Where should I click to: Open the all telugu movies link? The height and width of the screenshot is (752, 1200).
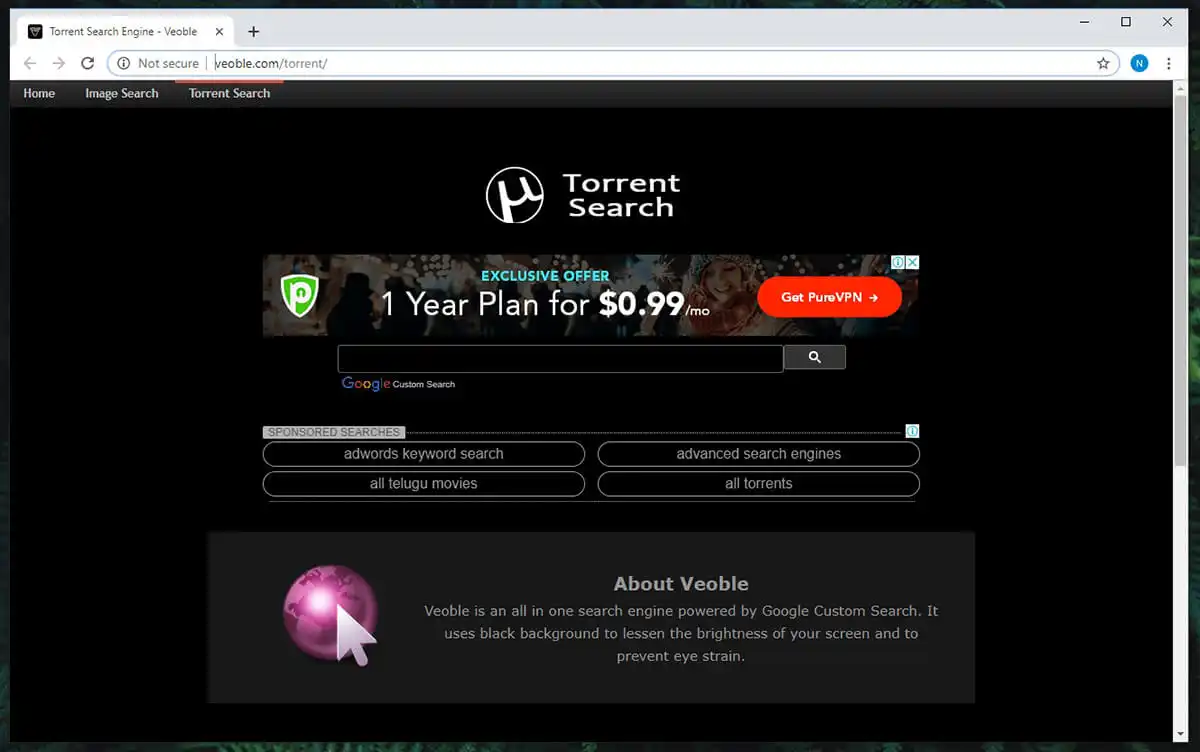coord(423,484)
